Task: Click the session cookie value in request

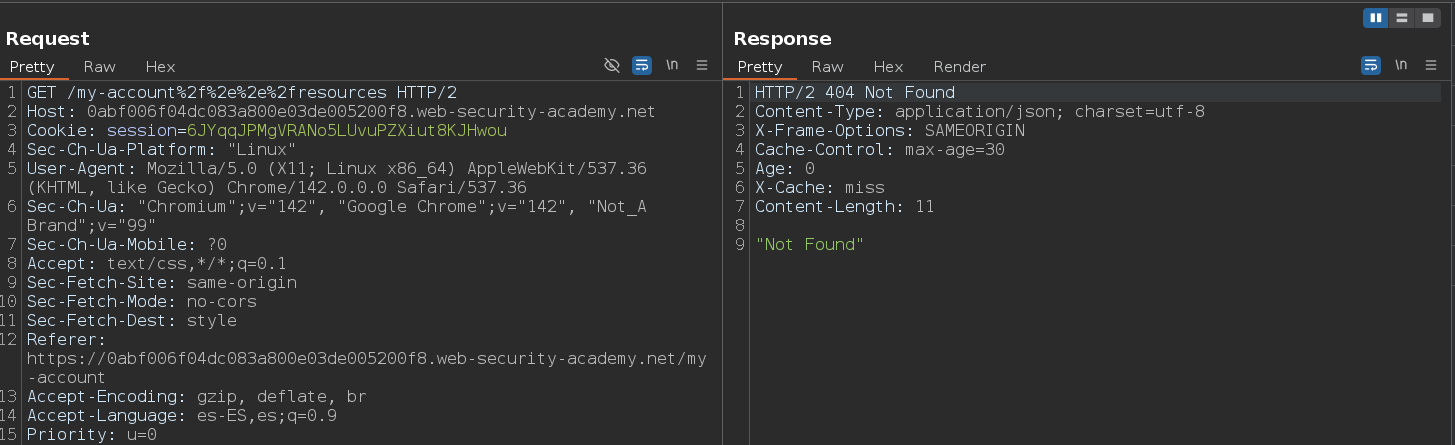Action: [x=346, y=131]
